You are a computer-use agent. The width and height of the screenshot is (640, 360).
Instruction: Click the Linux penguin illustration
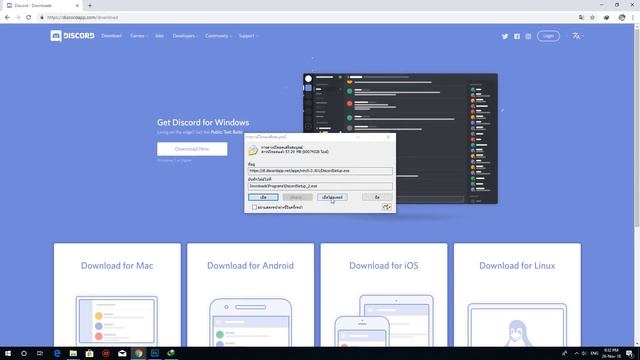pyautogui.click(x=517, y=333)
